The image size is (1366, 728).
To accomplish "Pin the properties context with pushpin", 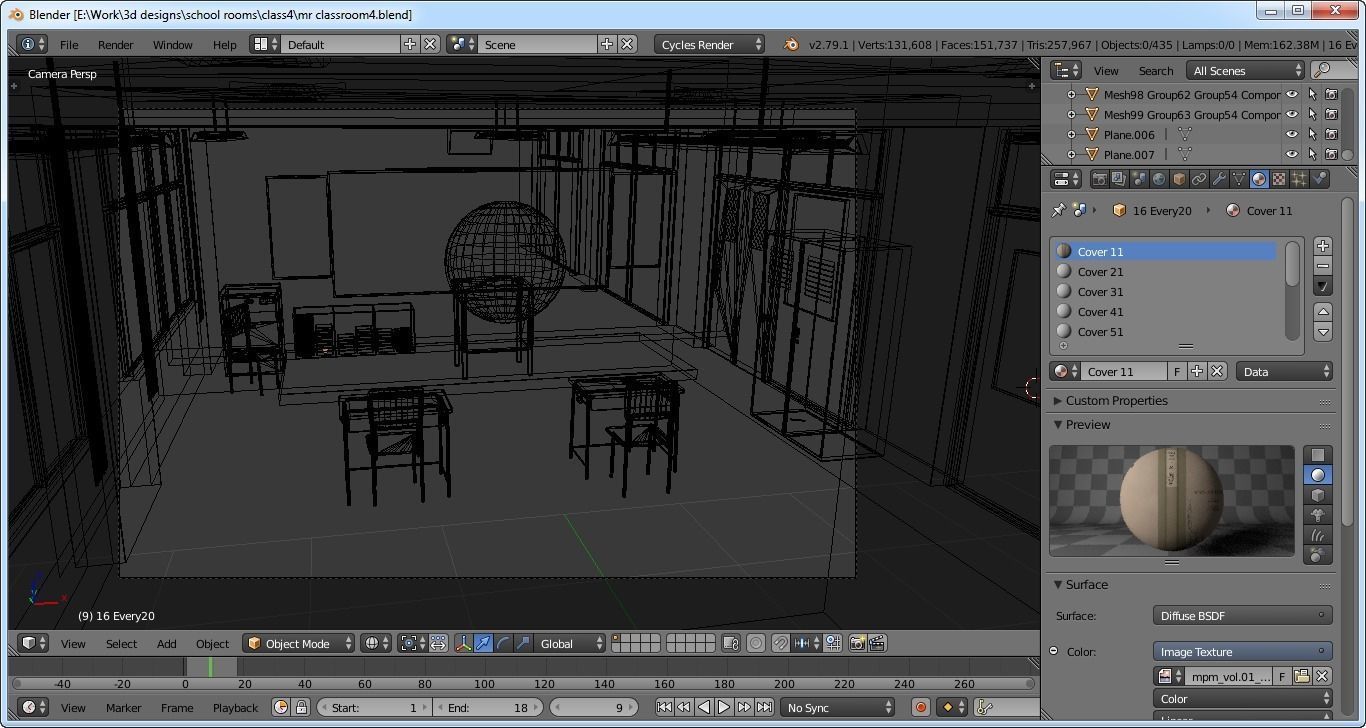I will 1058,210.
